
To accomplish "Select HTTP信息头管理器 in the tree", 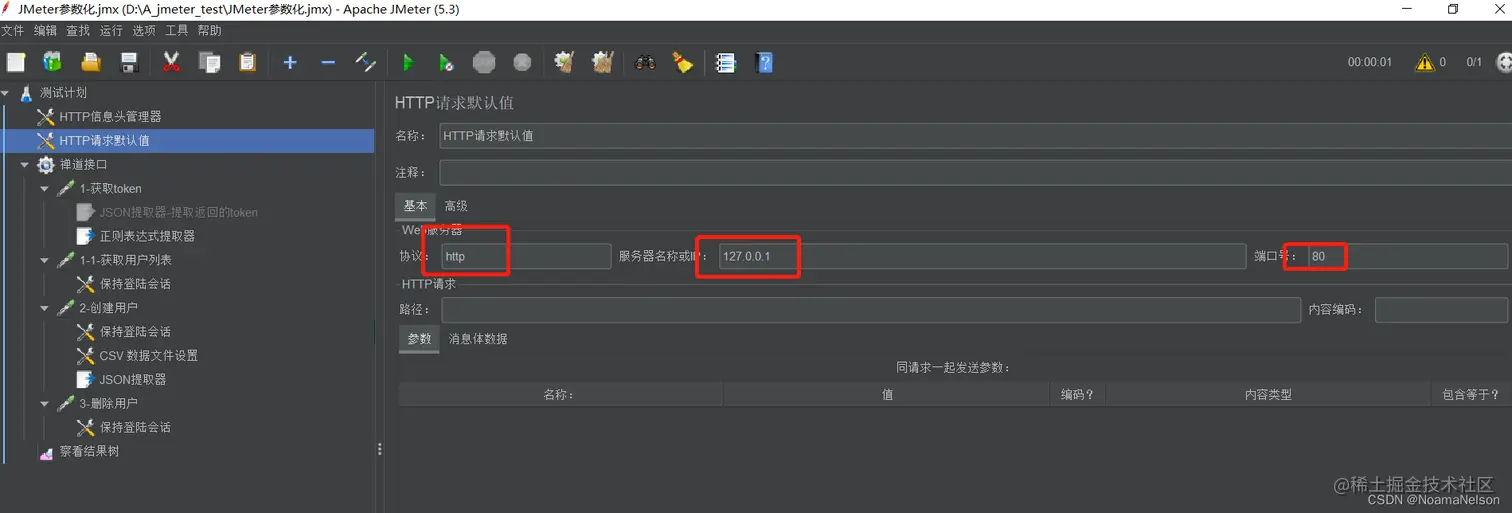I will click(x=110, y=117).
